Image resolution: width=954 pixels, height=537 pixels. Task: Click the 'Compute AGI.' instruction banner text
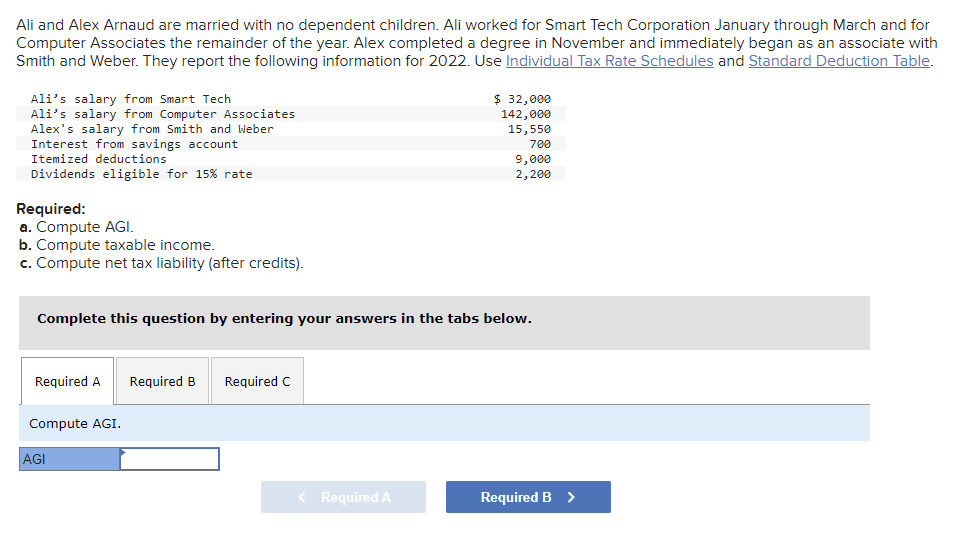(75, 423)
